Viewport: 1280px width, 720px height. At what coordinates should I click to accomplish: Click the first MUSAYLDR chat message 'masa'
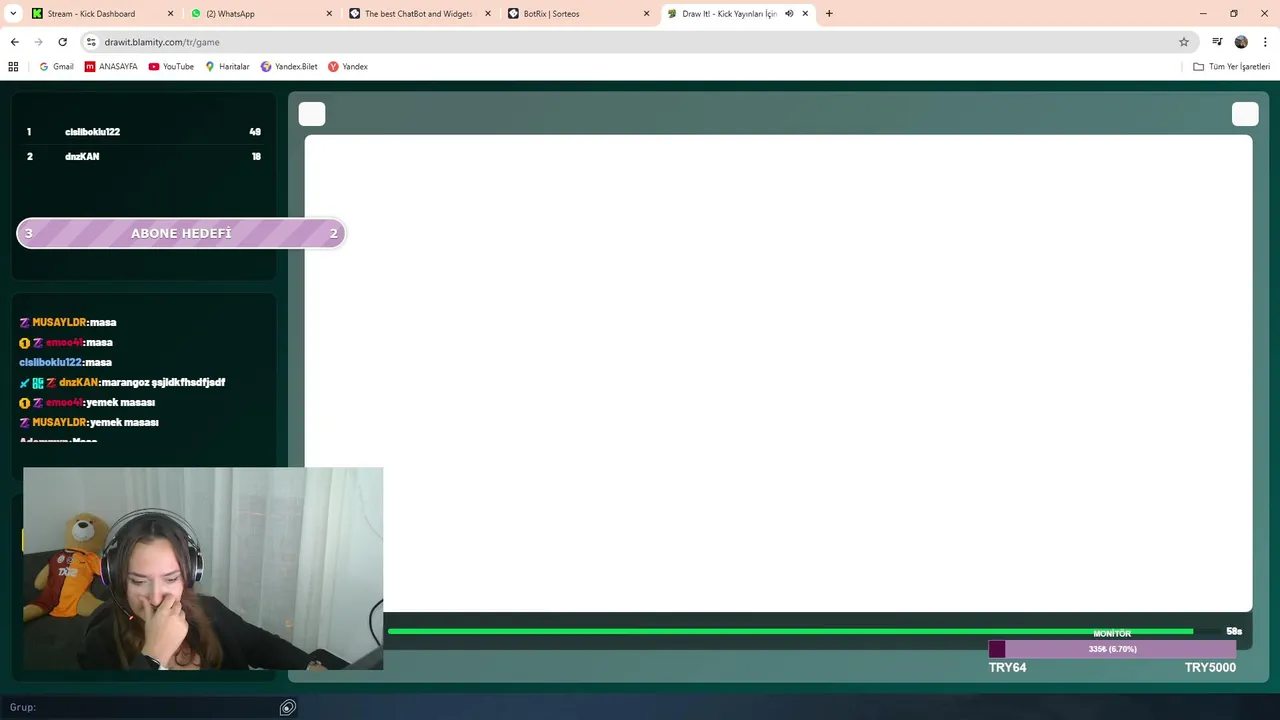click(68, 323)
